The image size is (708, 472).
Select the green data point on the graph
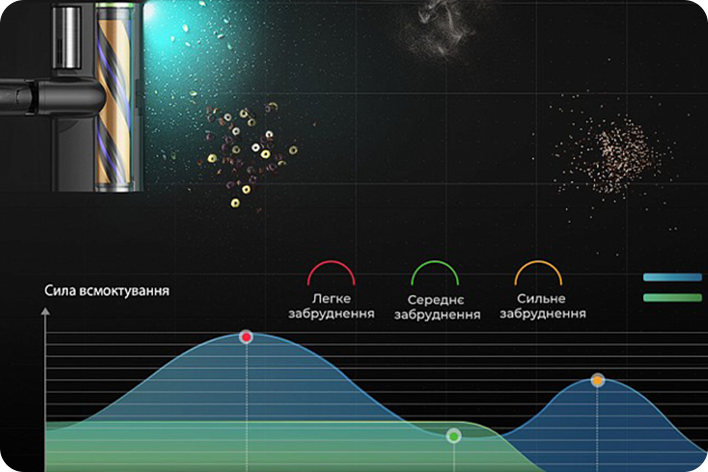pos(454,435)
